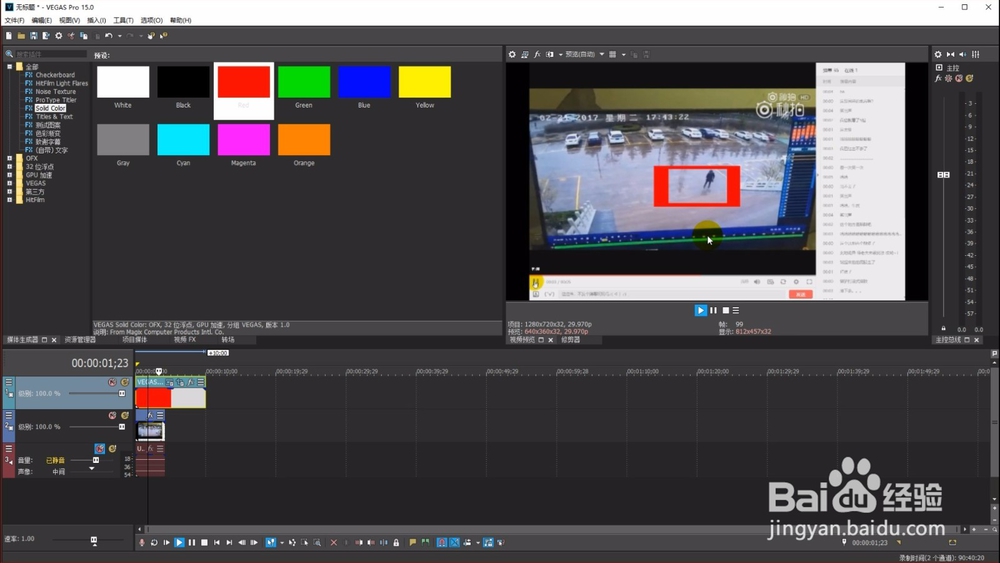This screenshot has height=563, width=1000.
Task: Open preview window settings gear icon
Action: pos(512,55)
